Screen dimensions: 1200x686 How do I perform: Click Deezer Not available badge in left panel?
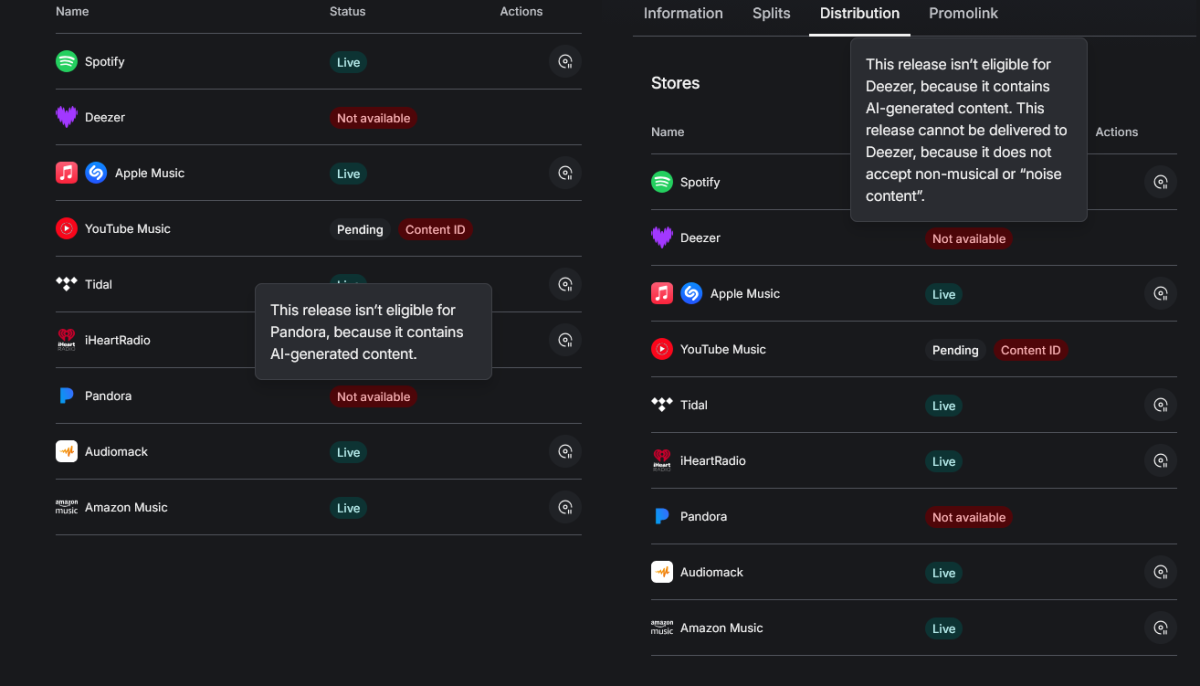tap(373, 118)
